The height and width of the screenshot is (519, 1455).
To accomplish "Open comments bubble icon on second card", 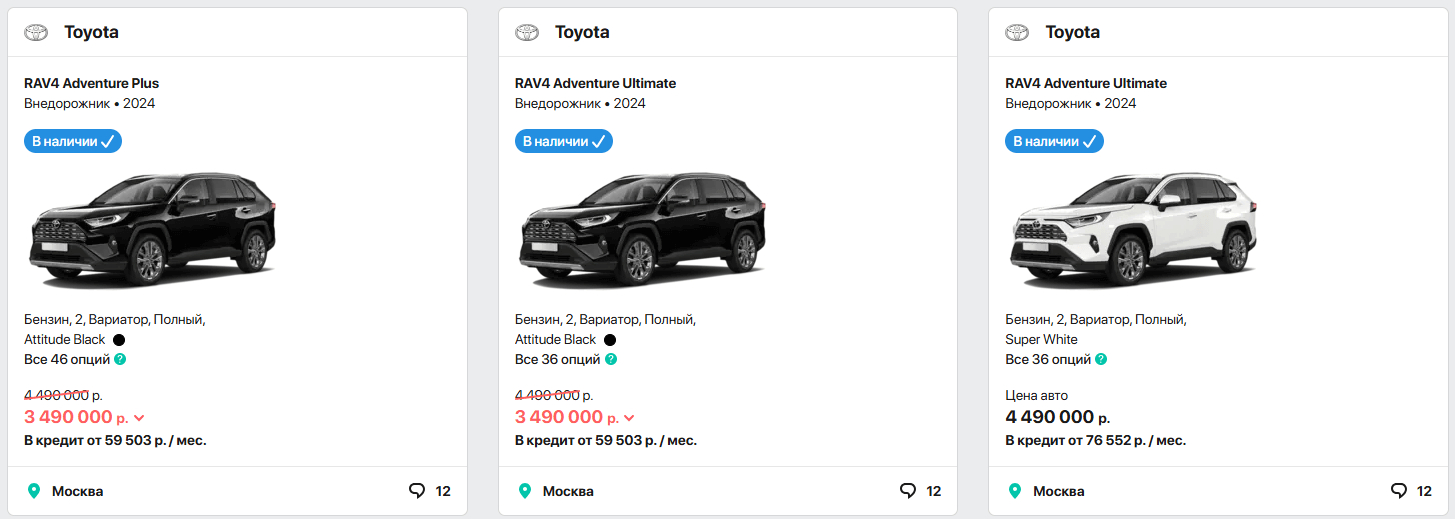I will point(908,491).
